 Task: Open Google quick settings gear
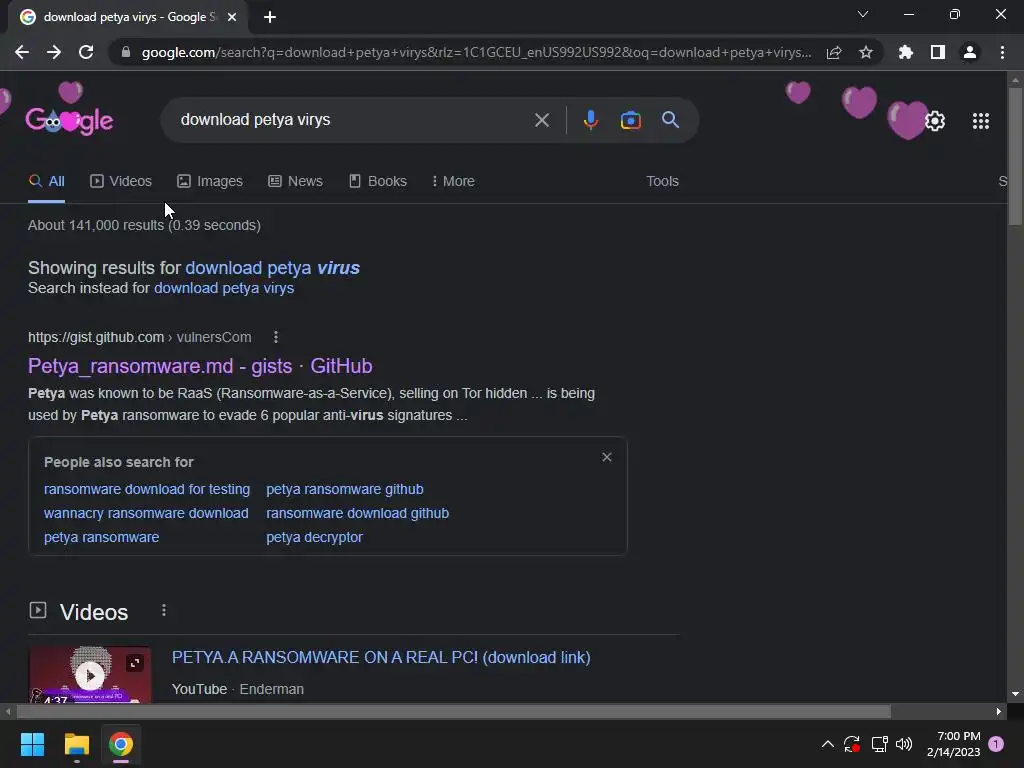[x=935, y=121]
